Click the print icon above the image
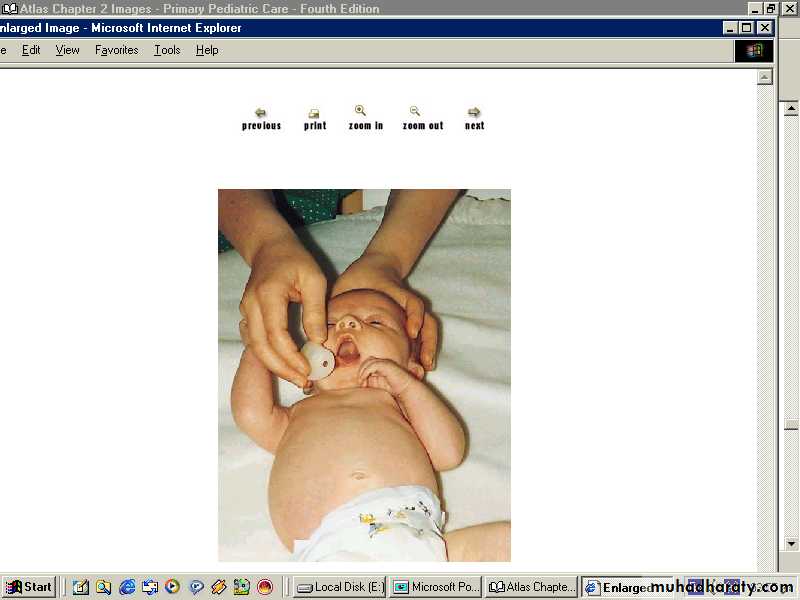 coord(314,113)
